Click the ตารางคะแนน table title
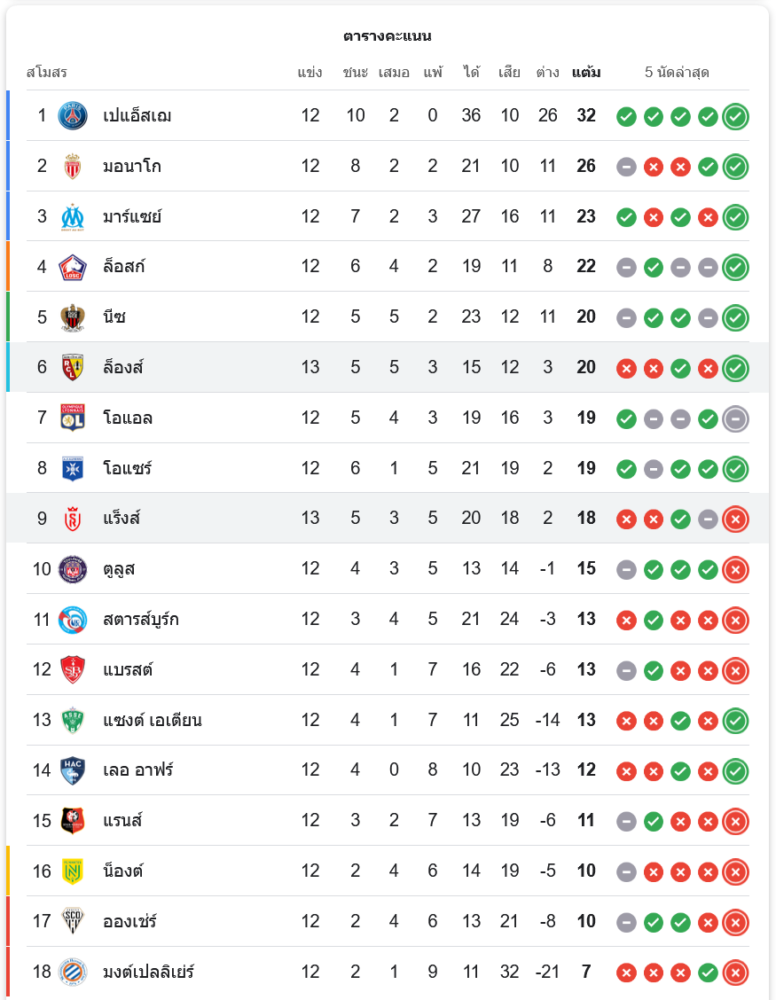Screen dimensions: 776x1000 click(x=387, y=36)
